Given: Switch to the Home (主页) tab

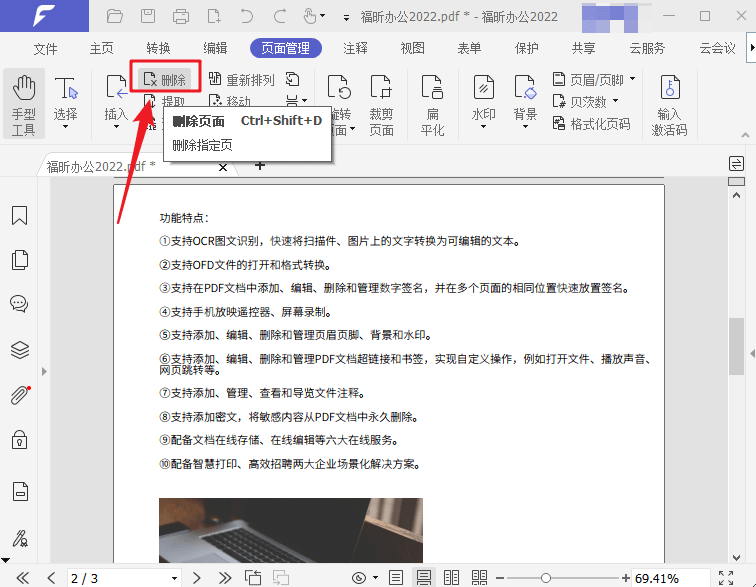Looking at the screenshot, I should 102,48.
